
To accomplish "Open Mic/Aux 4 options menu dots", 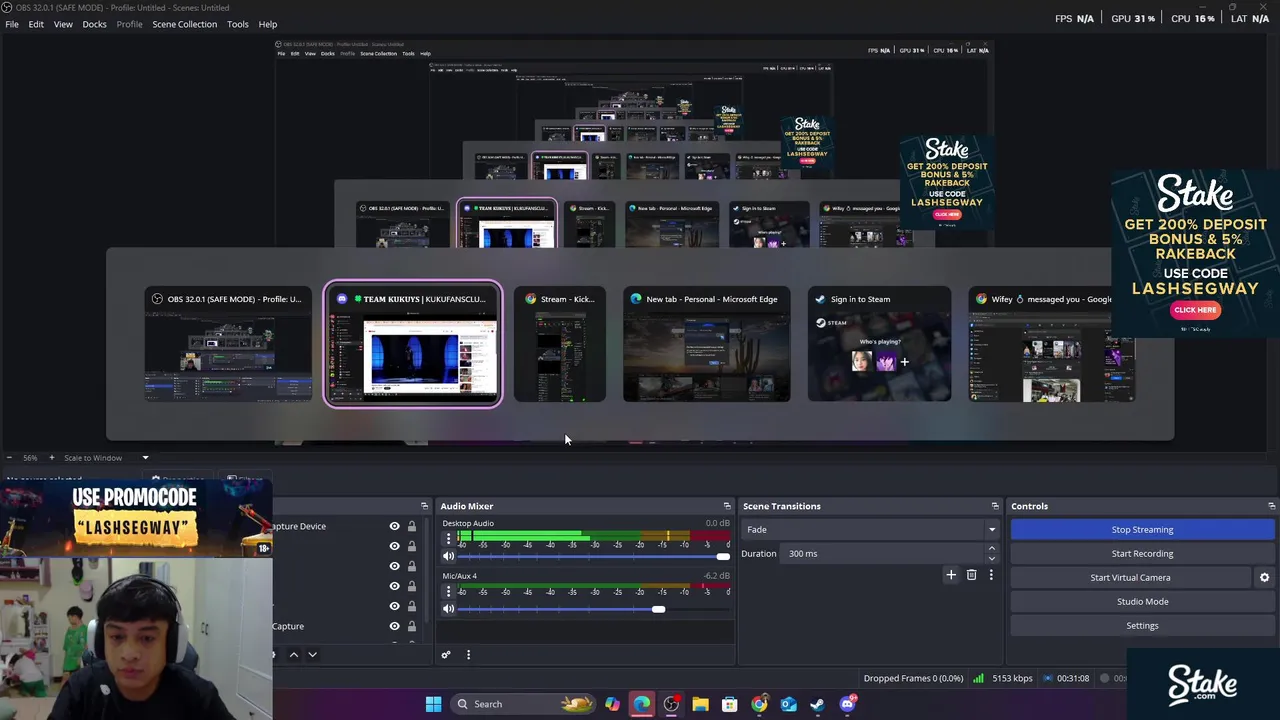I will [449, 592].
